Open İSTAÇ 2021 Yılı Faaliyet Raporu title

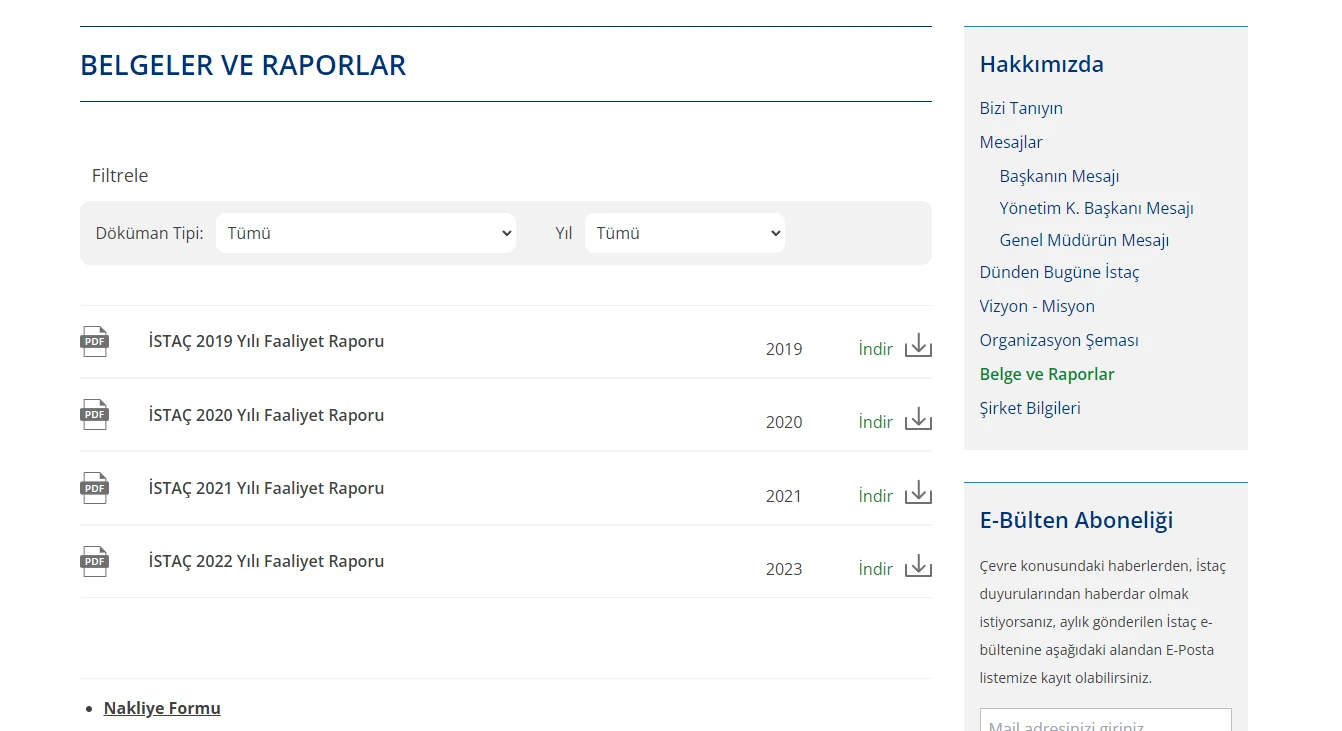coord(266,488)
